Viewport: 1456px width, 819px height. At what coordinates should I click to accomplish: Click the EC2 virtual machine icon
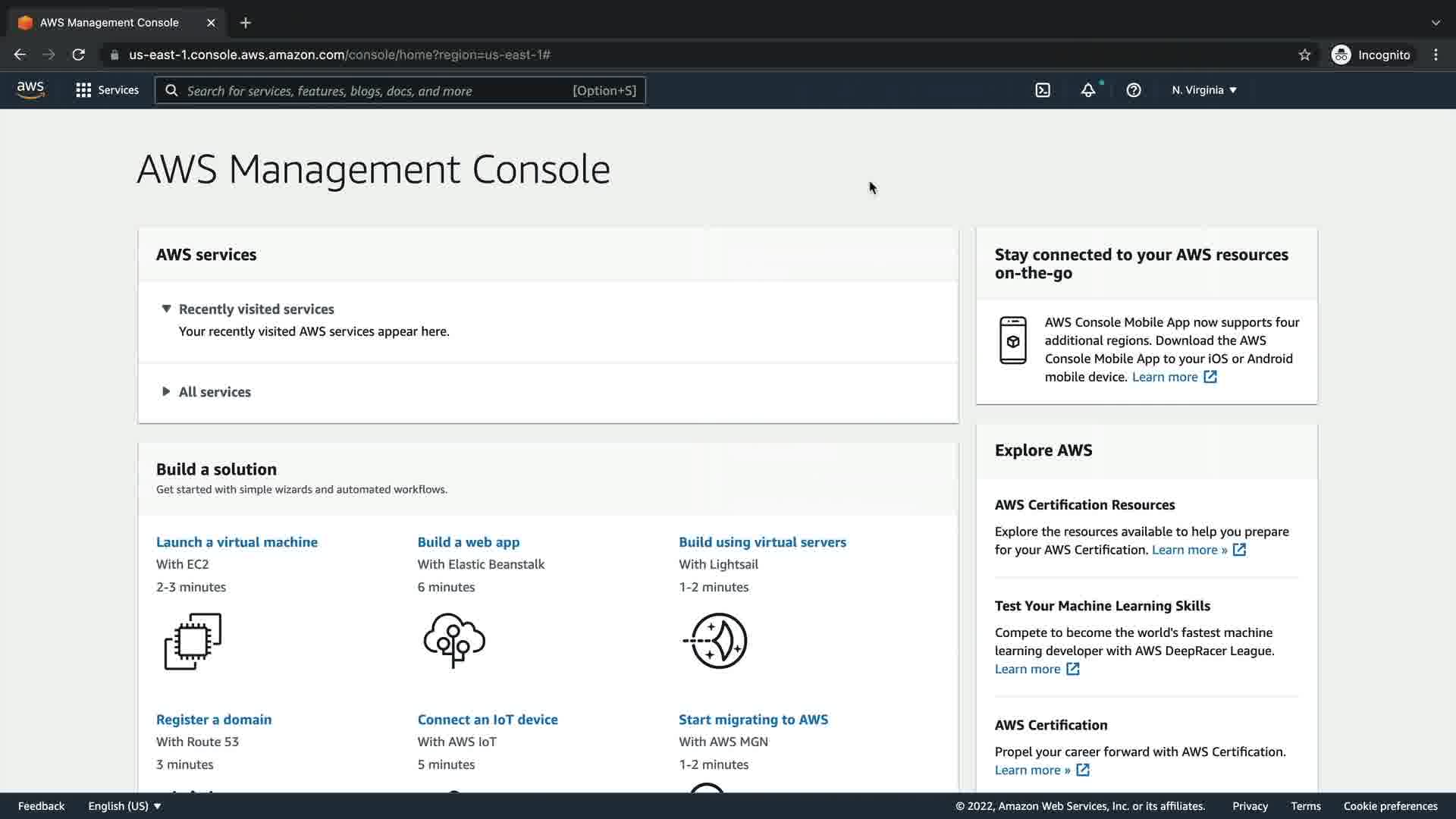coord(193,641)
